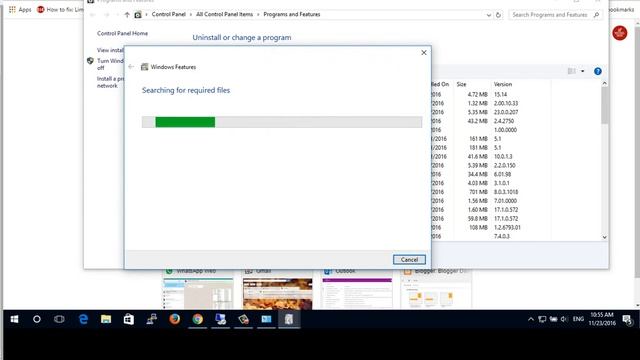Click the Control Panel breadcrumb segment

click(x=169, y=14)
